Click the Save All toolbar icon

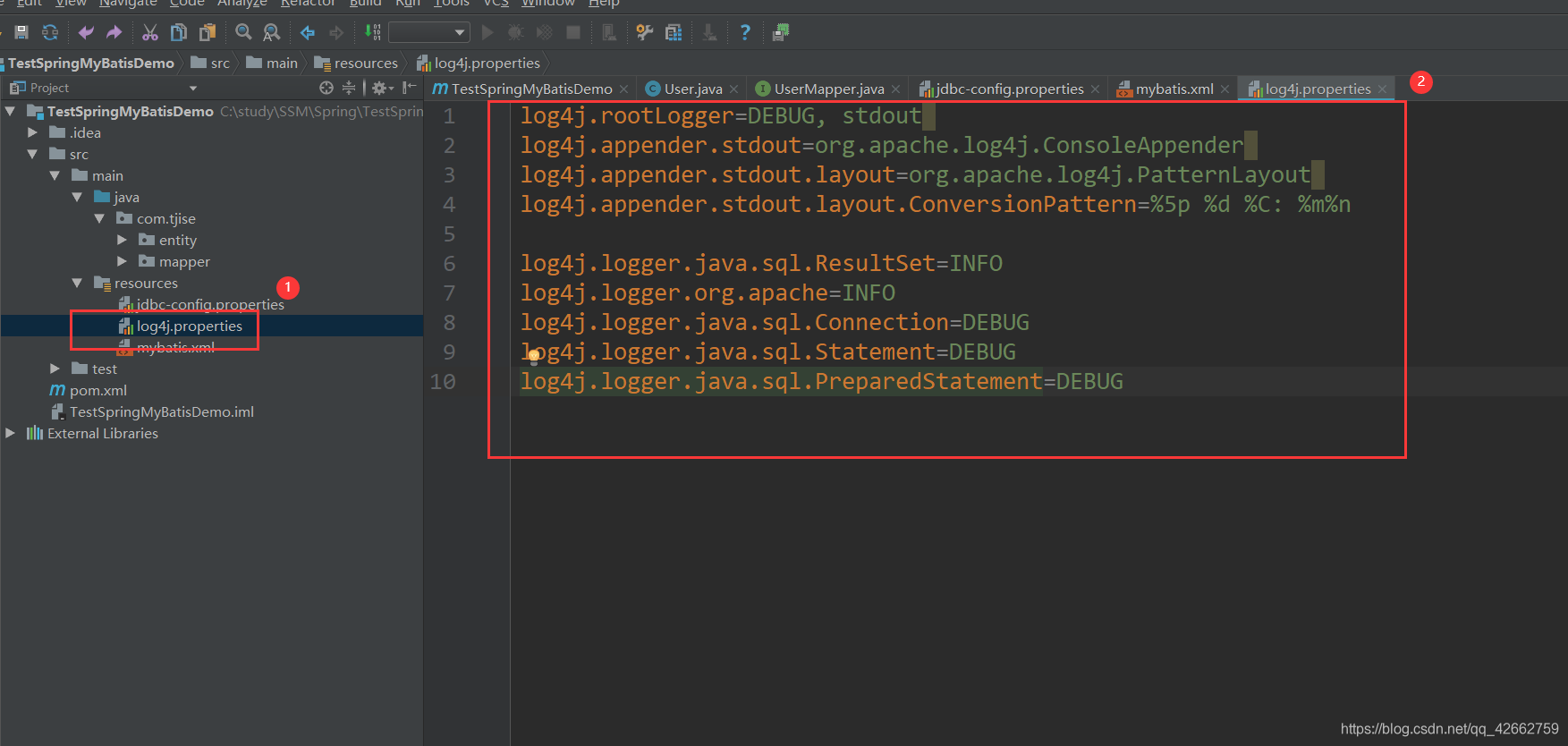click(21, 33)
